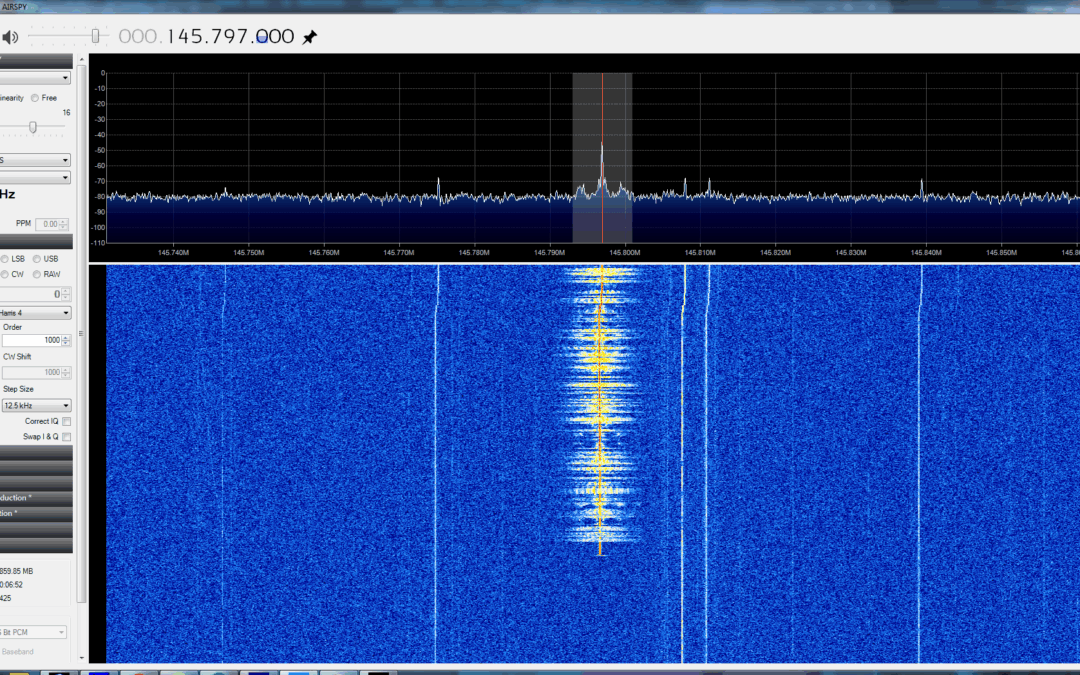
Task: Click the 145.840M frequency axis label
Action: [x=926, y=253]
